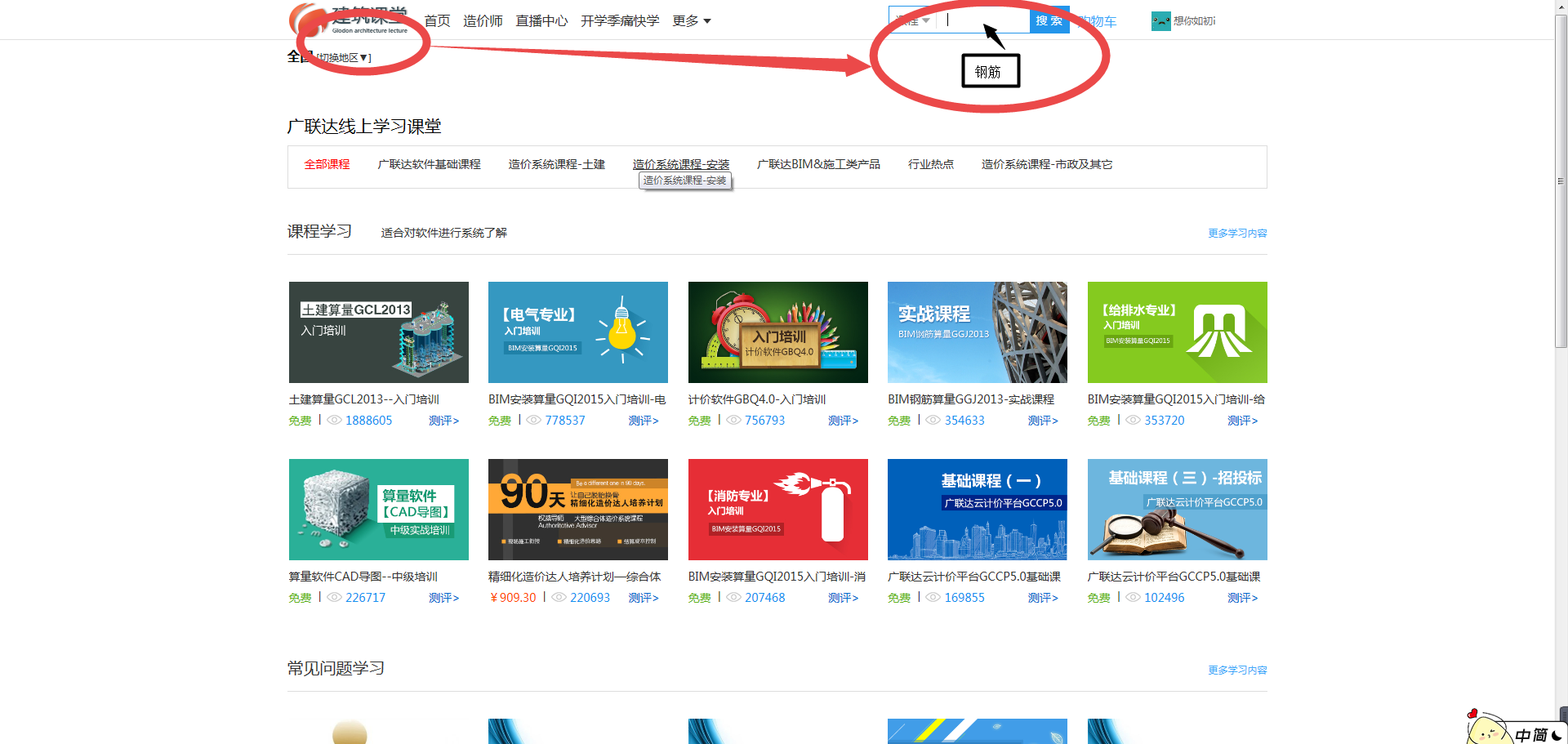Open the 切换地区 region switcher
Viewport: 1568px width, 744px height.
[344, 58]
